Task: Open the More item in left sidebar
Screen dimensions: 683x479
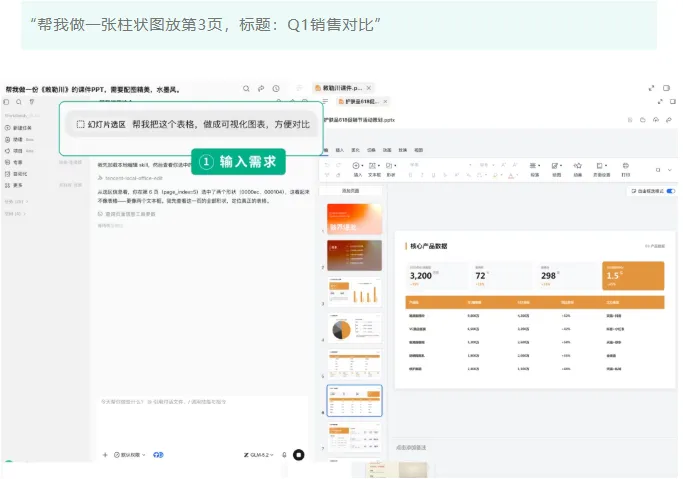Action: [14, 185]
